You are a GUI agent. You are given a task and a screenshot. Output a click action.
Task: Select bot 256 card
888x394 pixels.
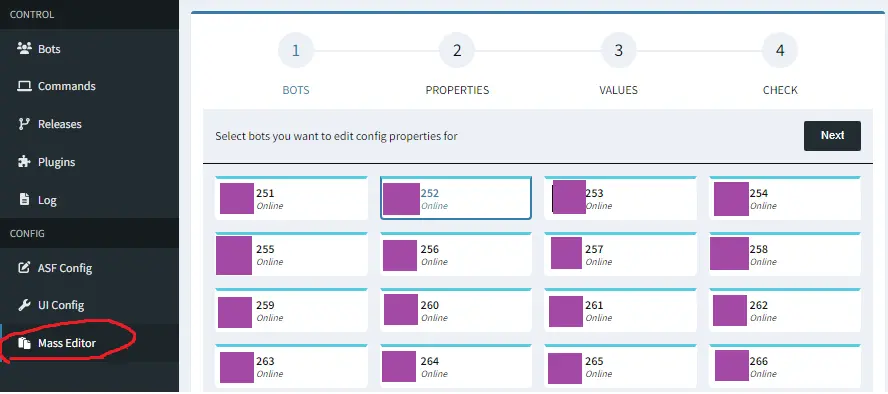(456, 254)
